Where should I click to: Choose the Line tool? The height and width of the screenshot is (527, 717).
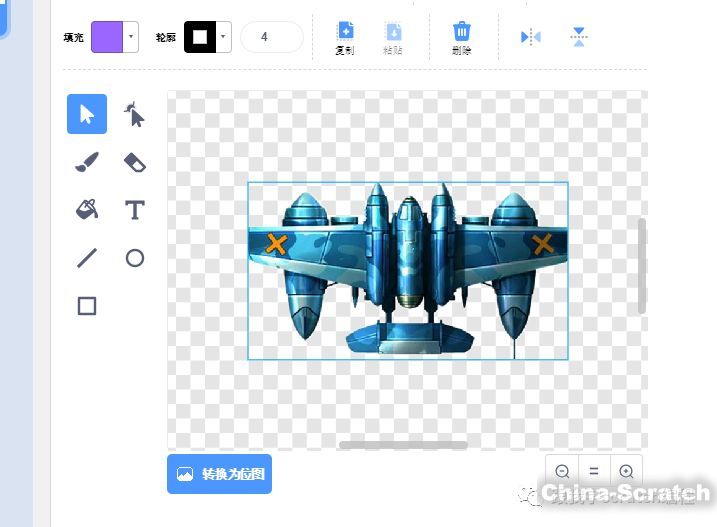click(87, 258)
